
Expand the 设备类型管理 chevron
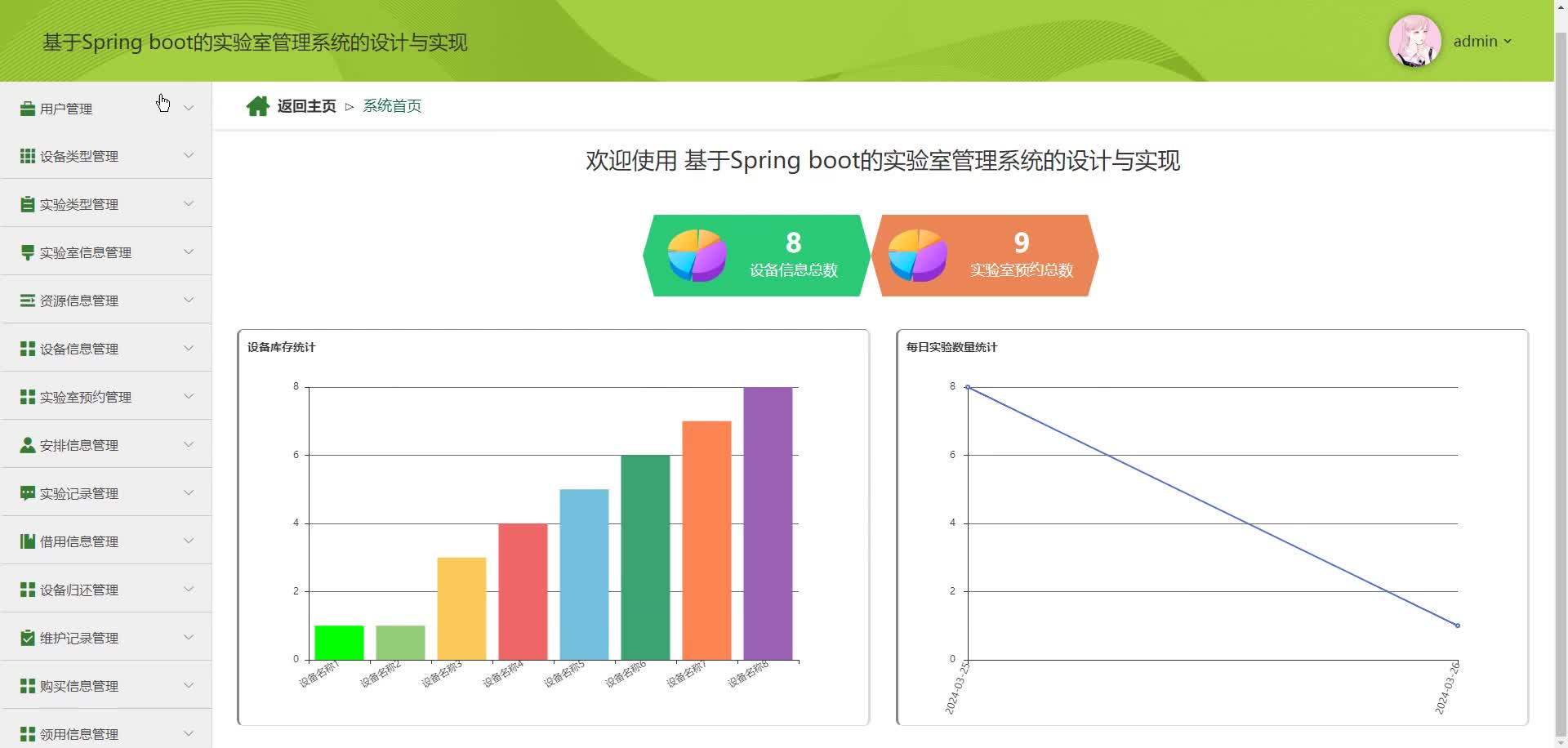(x=189, y=155)
